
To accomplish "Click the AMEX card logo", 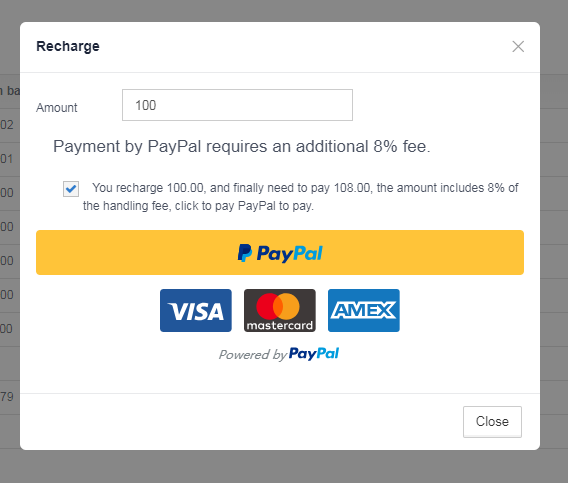I will [364, 311].
